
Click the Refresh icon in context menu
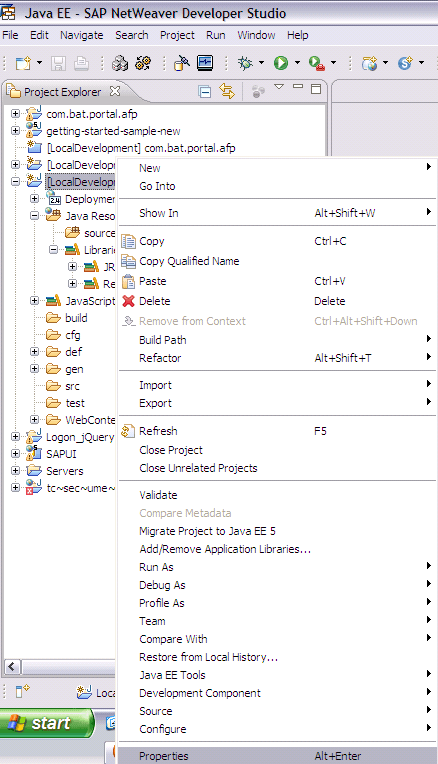point(128,431)
